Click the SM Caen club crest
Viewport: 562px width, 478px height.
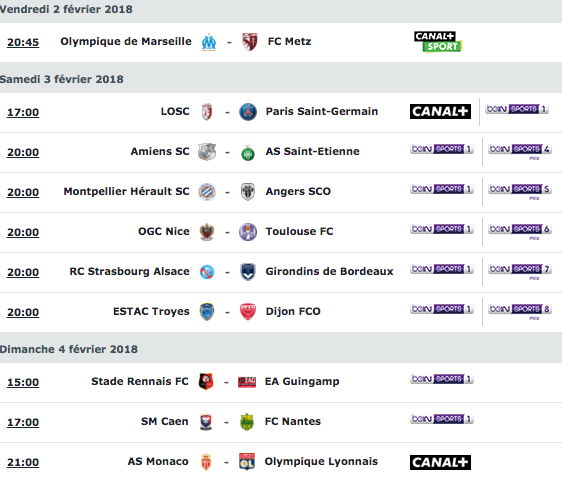click(x=206, y=422)
